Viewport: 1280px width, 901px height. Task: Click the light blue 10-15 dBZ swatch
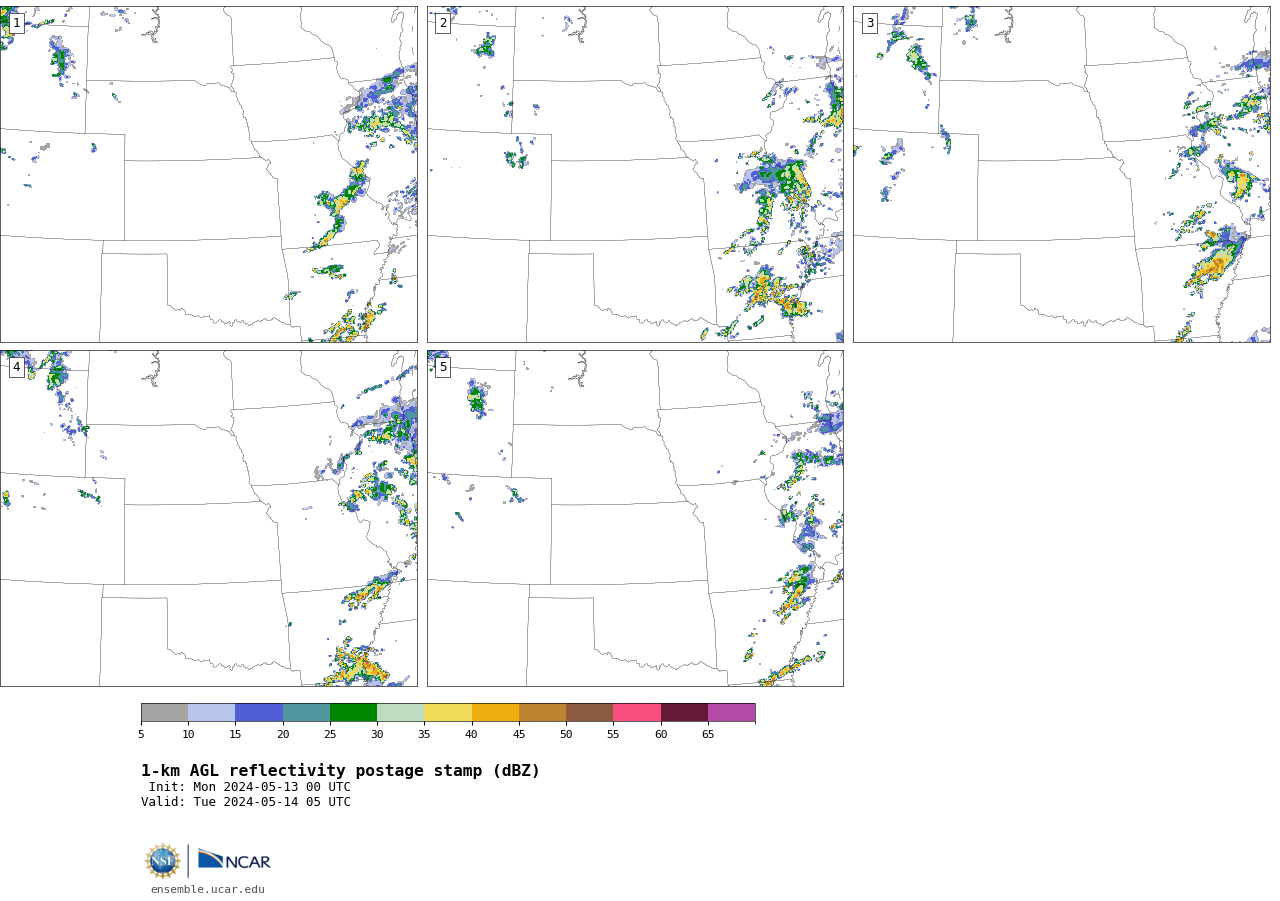[211, 712]
